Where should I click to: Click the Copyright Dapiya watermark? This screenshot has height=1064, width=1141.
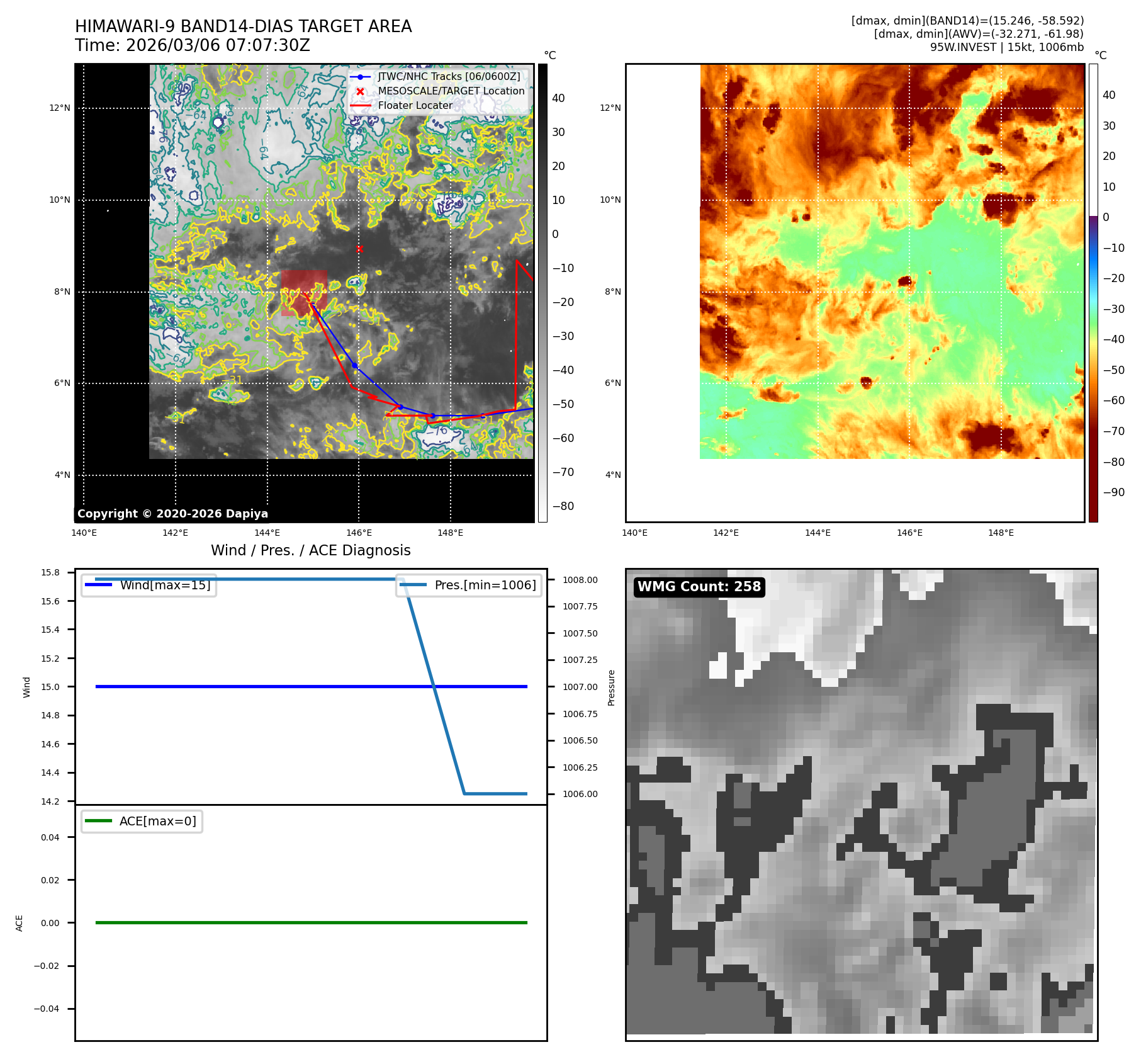coord(172,514)
